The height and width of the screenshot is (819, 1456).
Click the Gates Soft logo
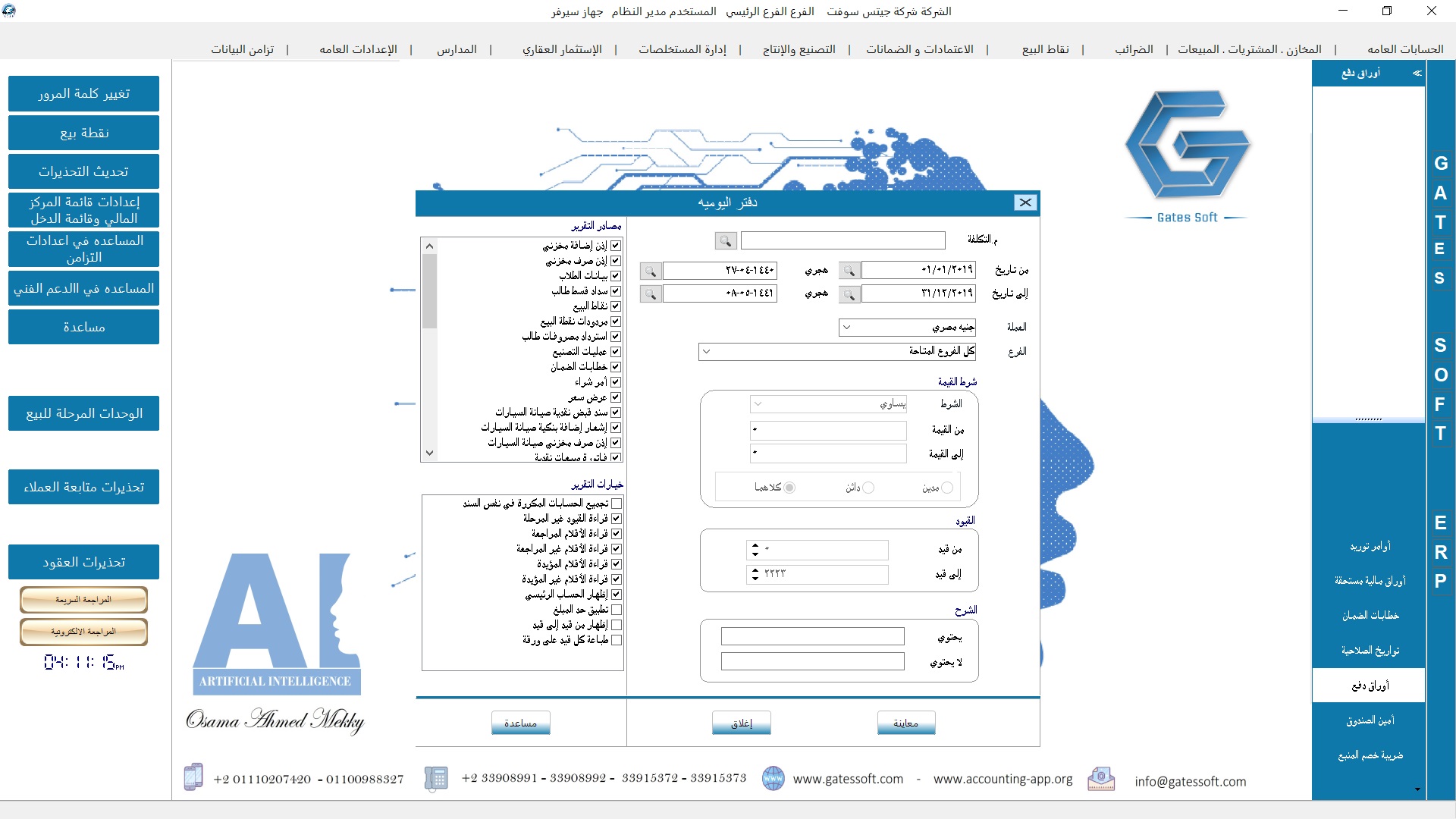(x=1187, y=155)
